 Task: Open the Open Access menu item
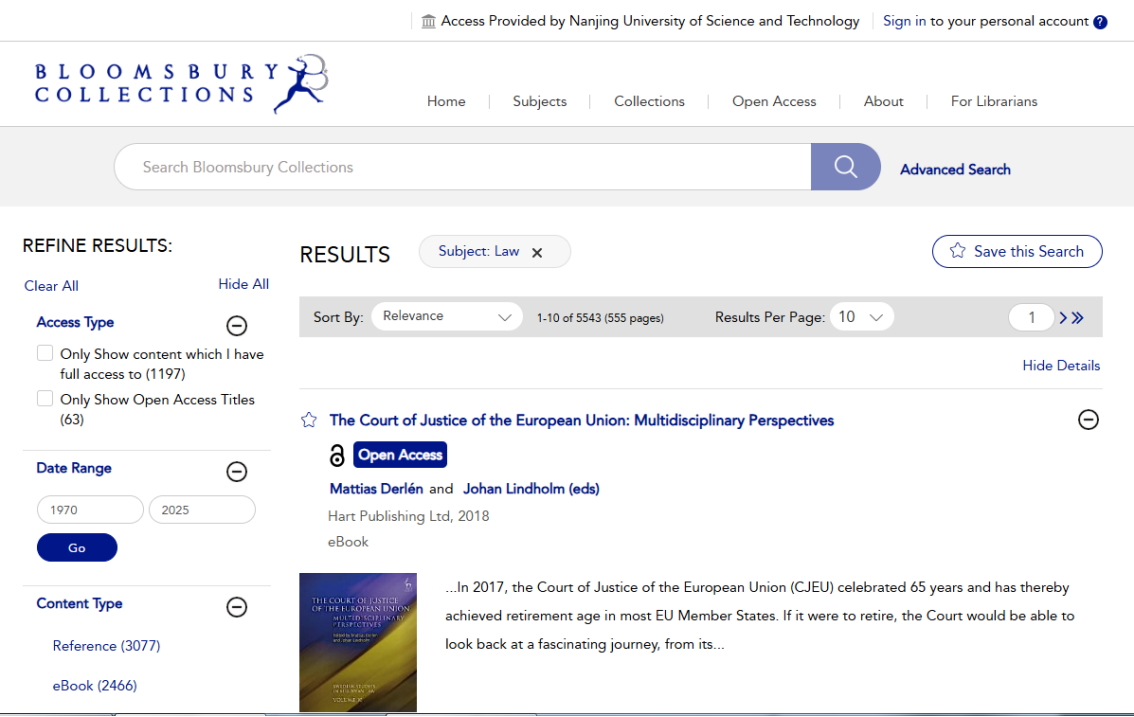[x=774, y=101]
